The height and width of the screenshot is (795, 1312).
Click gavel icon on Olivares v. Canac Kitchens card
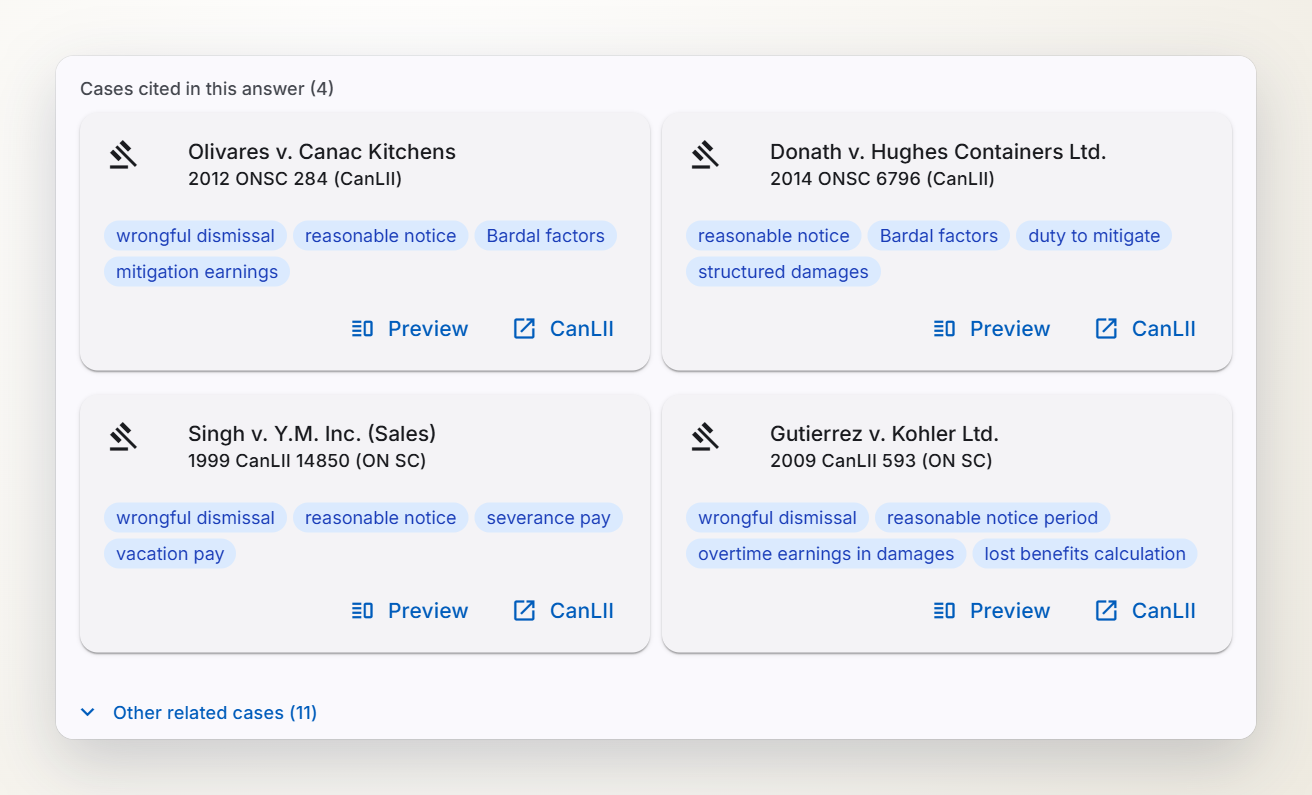(123, 155)
